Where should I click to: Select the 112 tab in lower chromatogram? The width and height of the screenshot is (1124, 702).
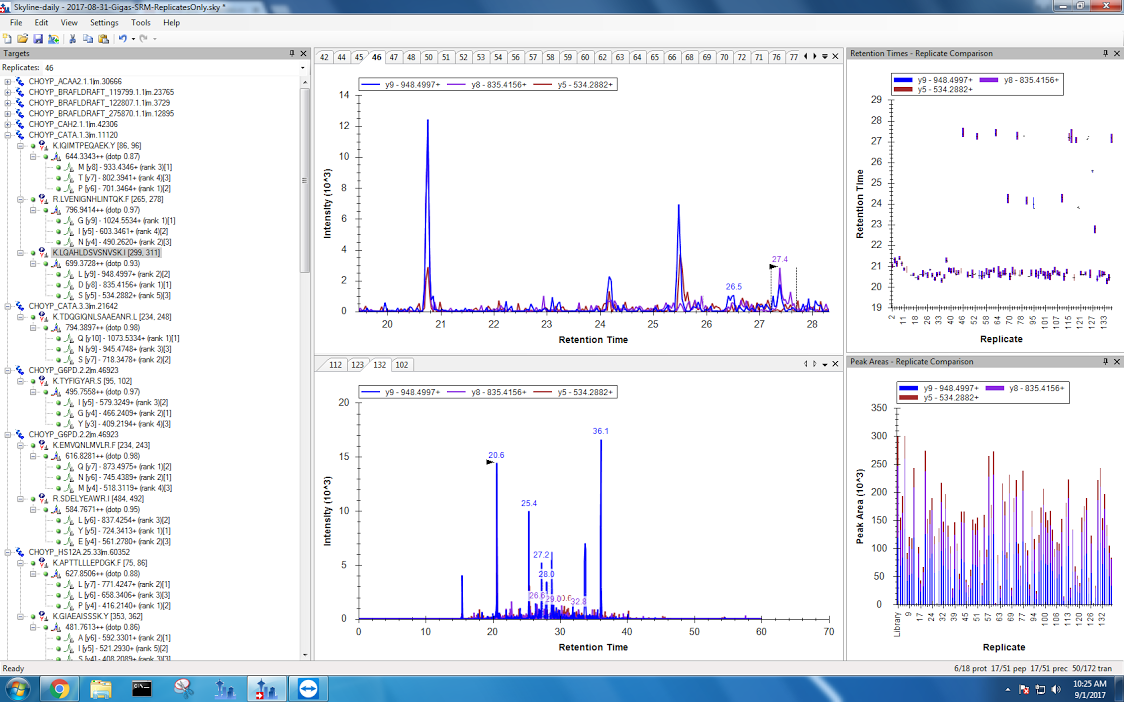click(335, 365)
